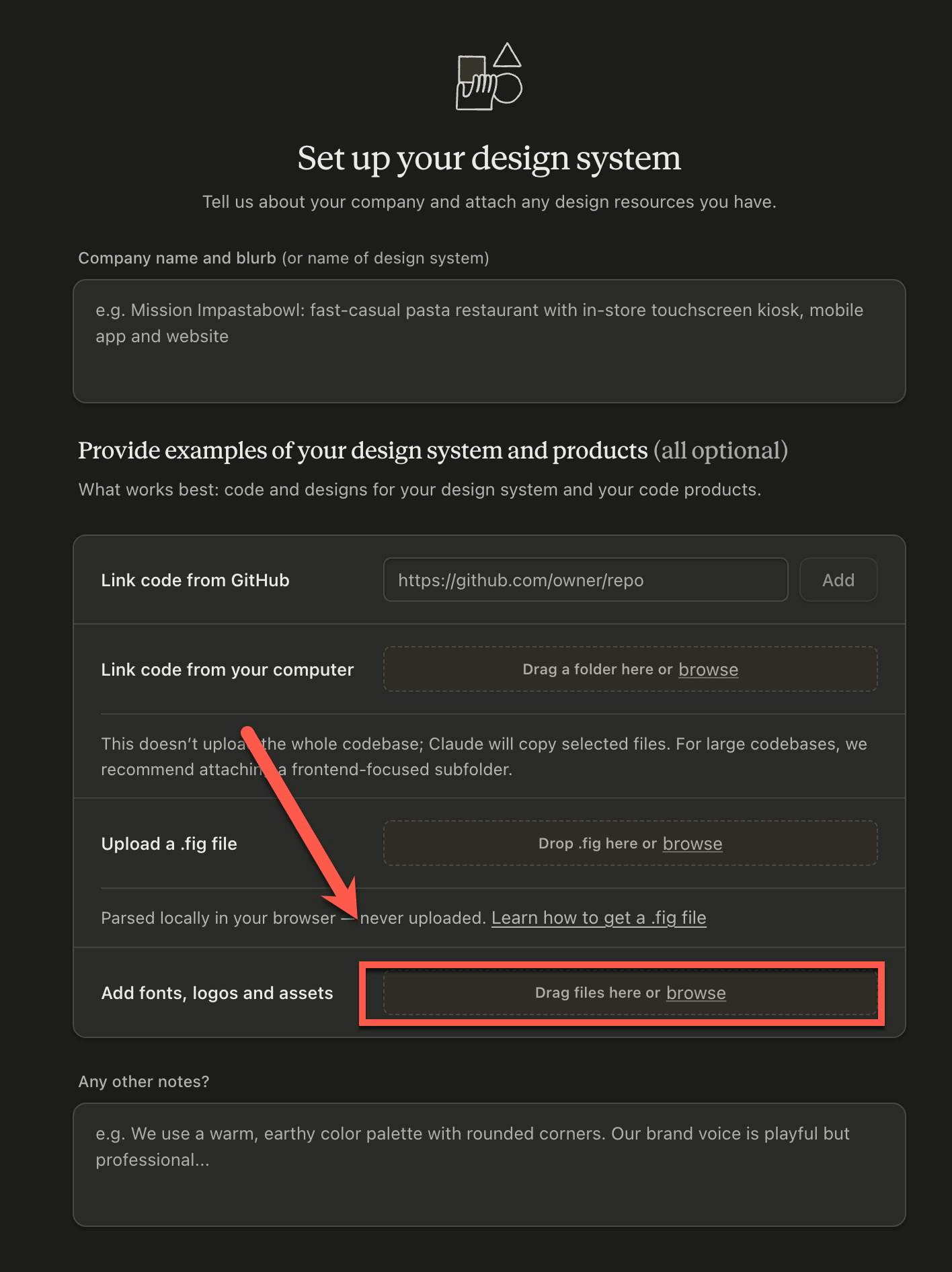Click 'Link code from your computer' label
The image size is (952, 1272).
coord(227,670)
